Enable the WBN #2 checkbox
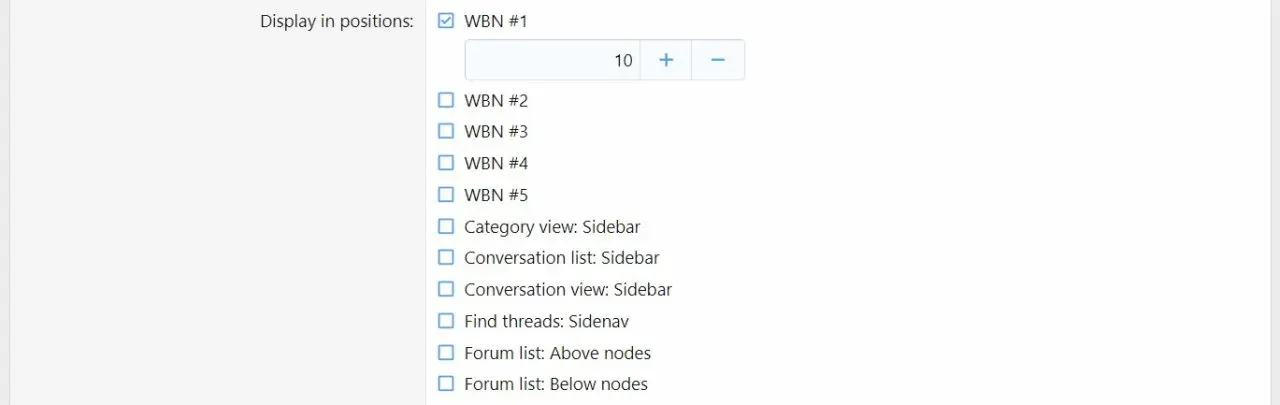 pos(446,100)
